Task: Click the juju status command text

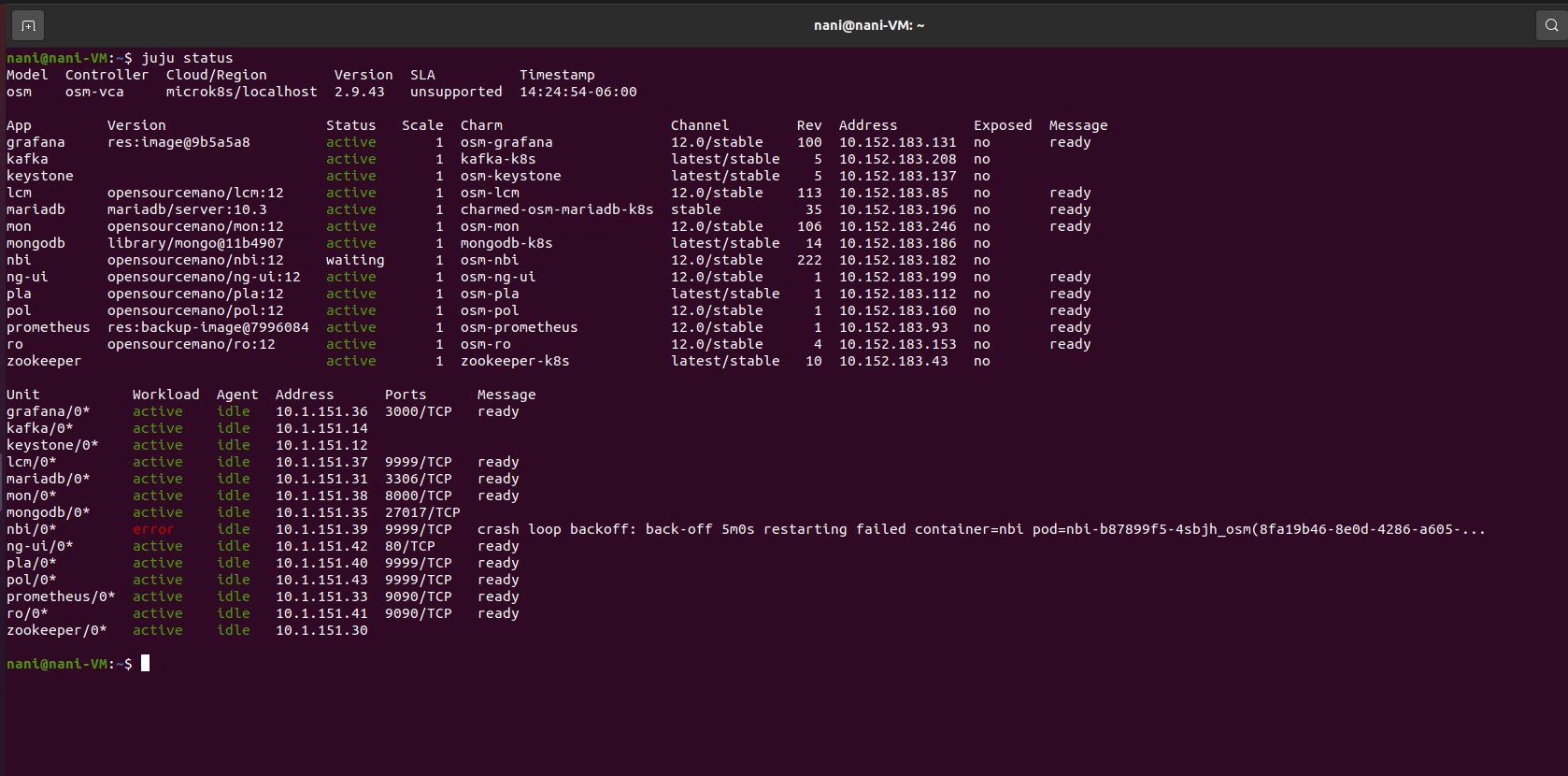Action: [x=187, y=58]
